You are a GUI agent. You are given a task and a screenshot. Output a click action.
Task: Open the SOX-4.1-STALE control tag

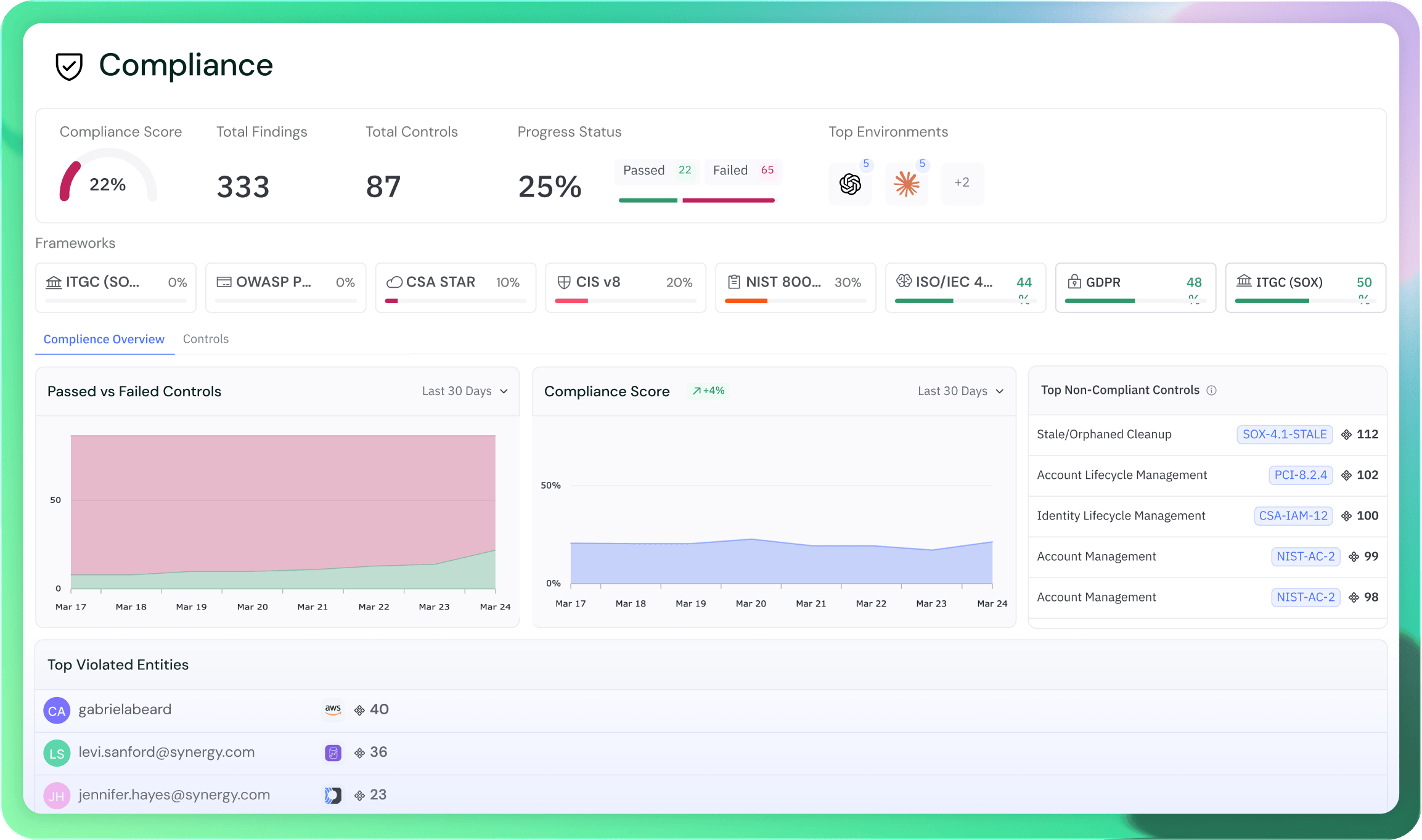[1285, 434]
